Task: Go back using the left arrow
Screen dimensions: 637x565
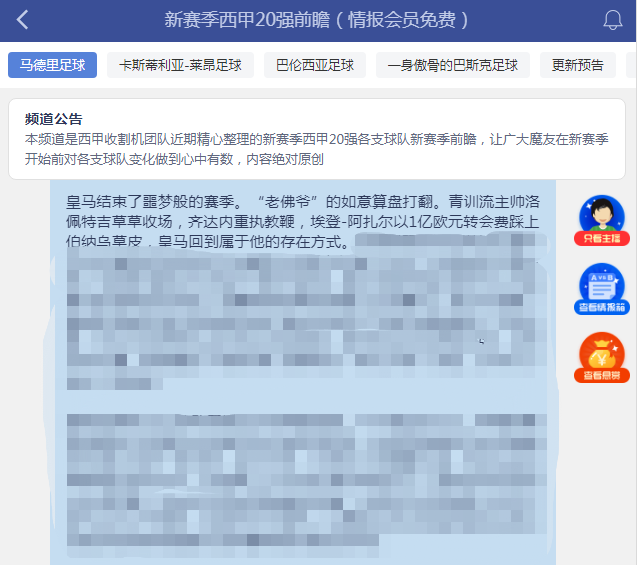Action: tap(22, 20)
